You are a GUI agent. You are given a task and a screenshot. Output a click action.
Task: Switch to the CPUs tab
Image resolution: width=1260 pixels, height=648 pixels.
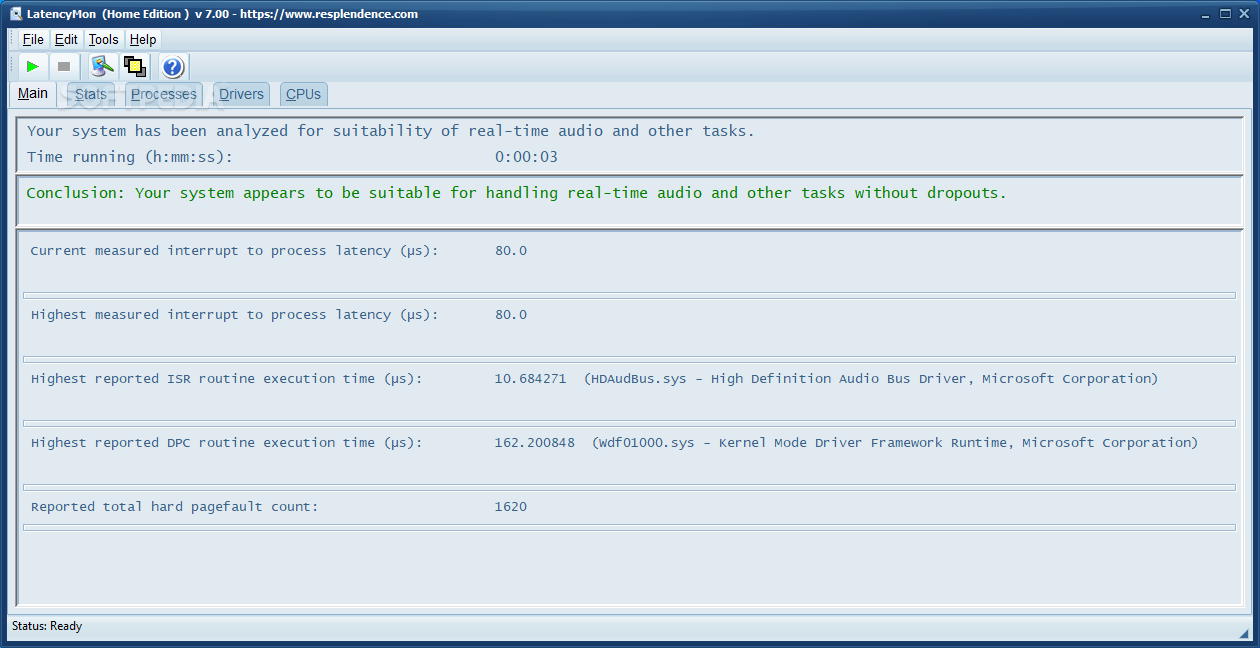point(303,94)
